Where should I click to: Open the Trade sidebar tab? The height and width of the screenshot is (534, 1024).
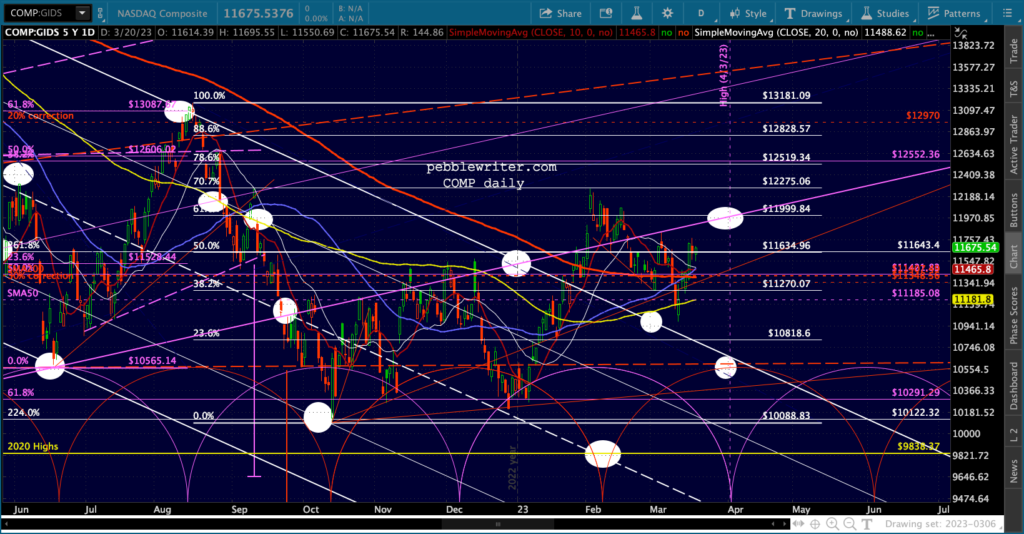click(1014, 51)
